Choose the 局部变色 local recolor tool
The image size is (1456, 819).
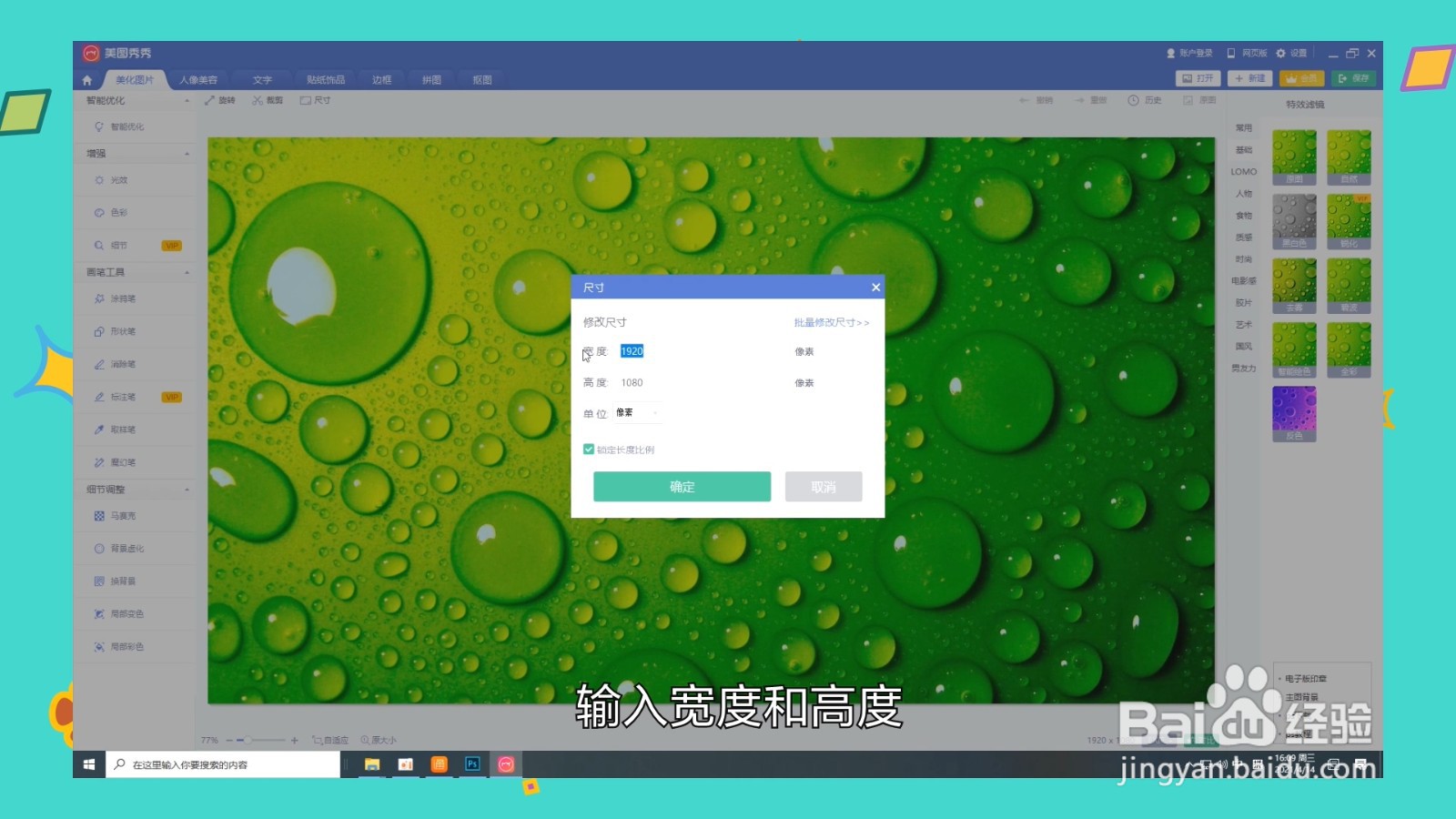(119, 614)
